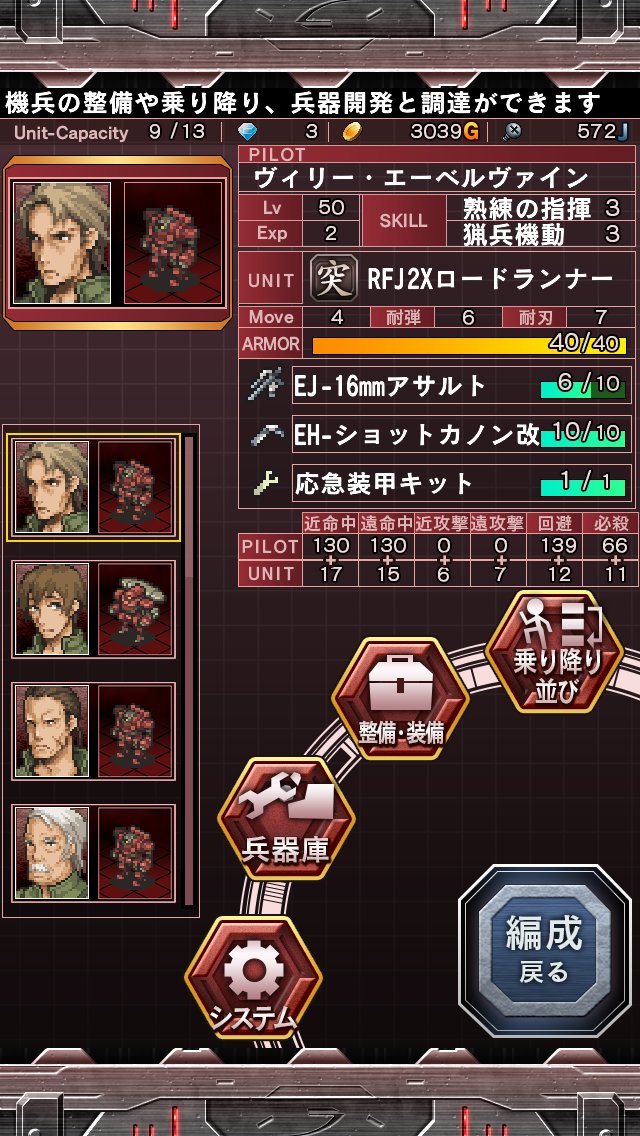Click the ARMOR 40/40 gauge bar

coord(469,344)
